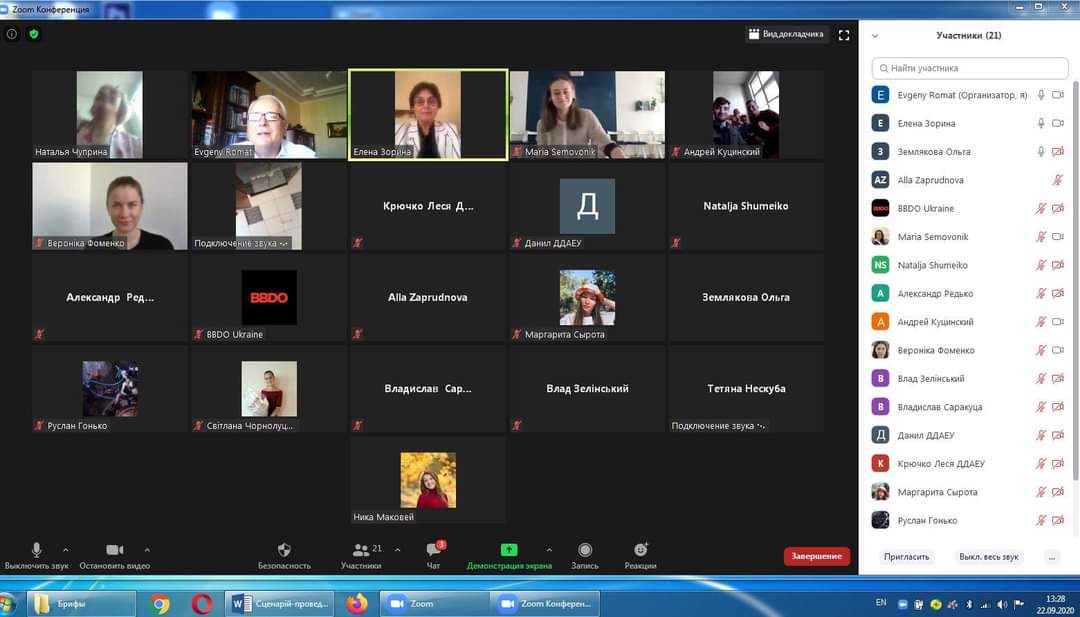Expand video options arrow beside camera
Screen dimensions: 1080x617
[x=147, y=549]
